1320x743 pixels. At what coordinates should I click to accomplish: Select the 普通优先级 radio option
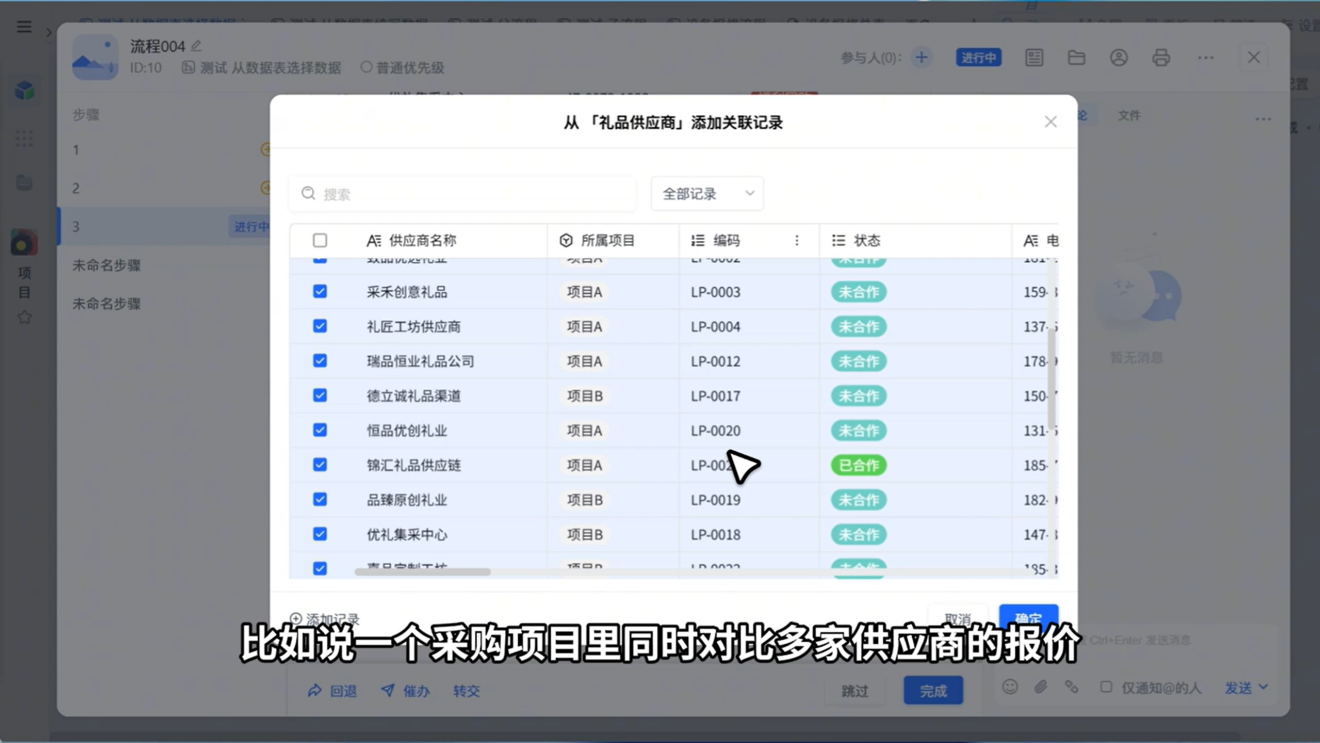(x=366, y=67)
